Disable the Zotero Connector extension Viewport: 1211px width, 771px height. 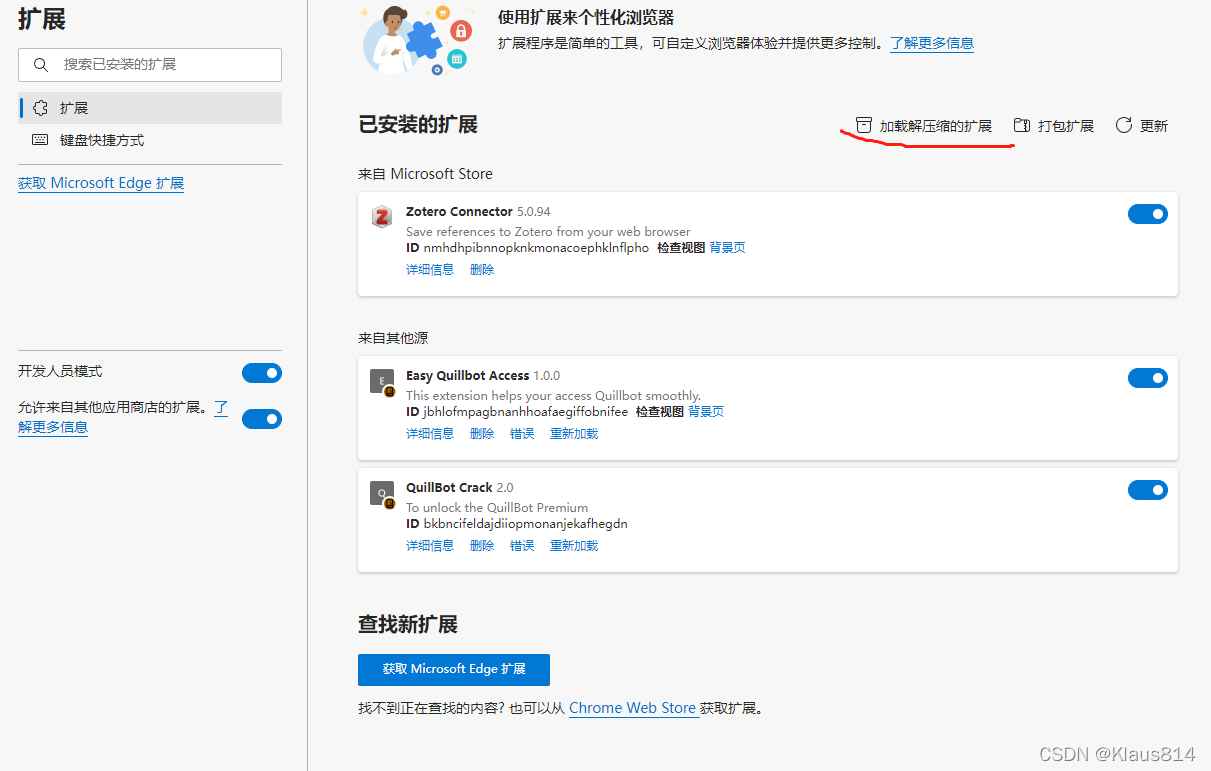(x=1148, y=214)
